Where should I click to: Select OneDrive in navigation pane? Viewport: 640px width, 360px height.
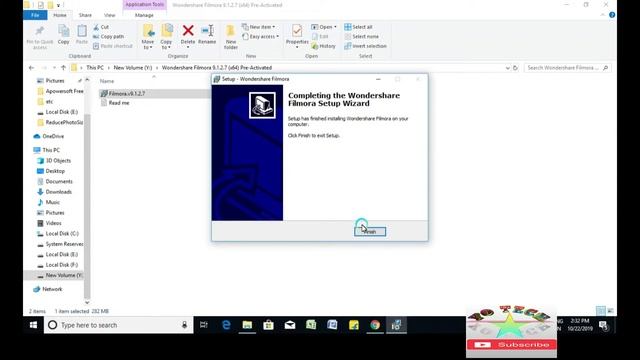(x=53, y=136)
